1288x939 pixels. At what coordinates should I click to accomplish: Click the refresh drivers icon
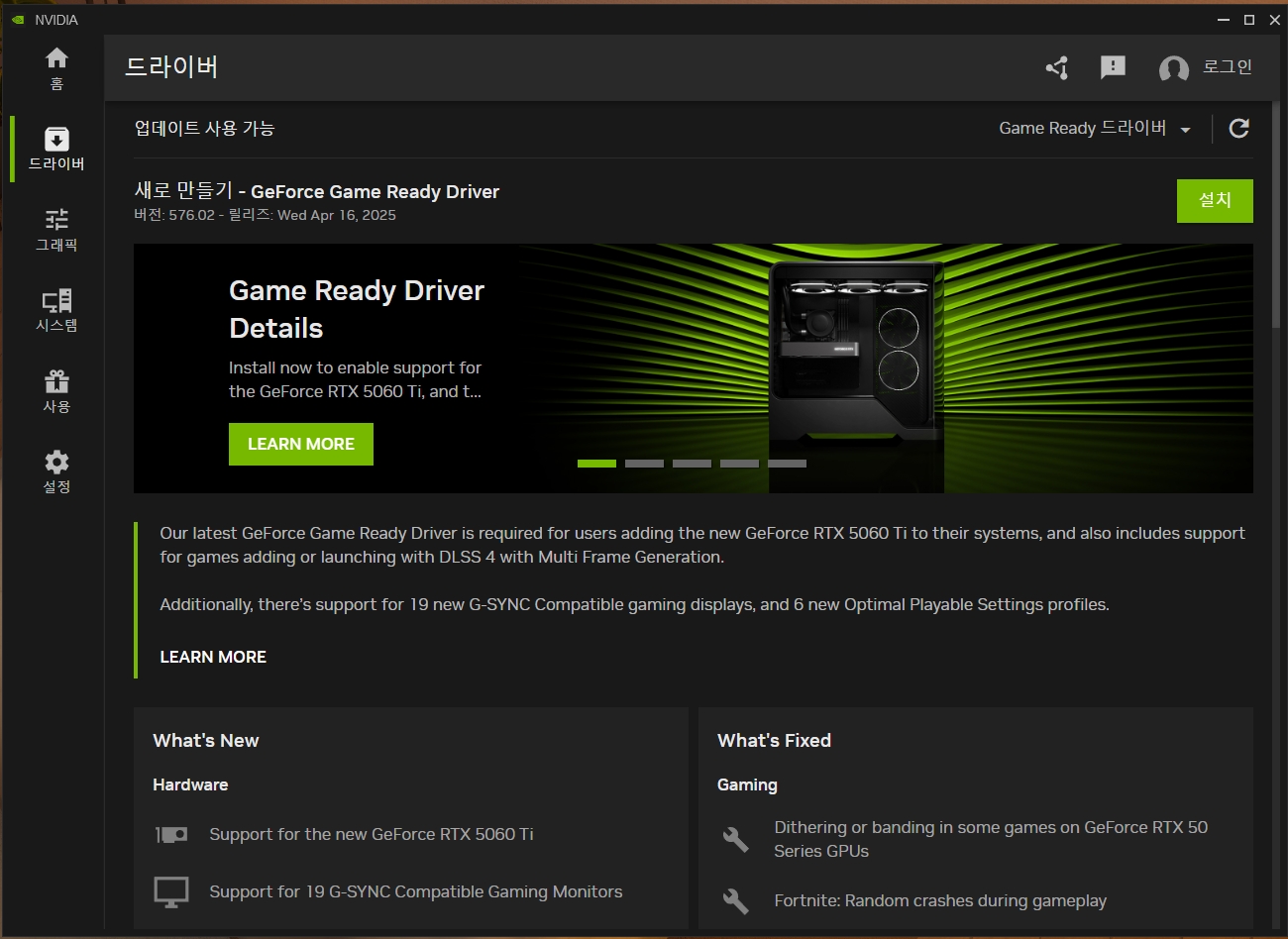point(1238,128)
